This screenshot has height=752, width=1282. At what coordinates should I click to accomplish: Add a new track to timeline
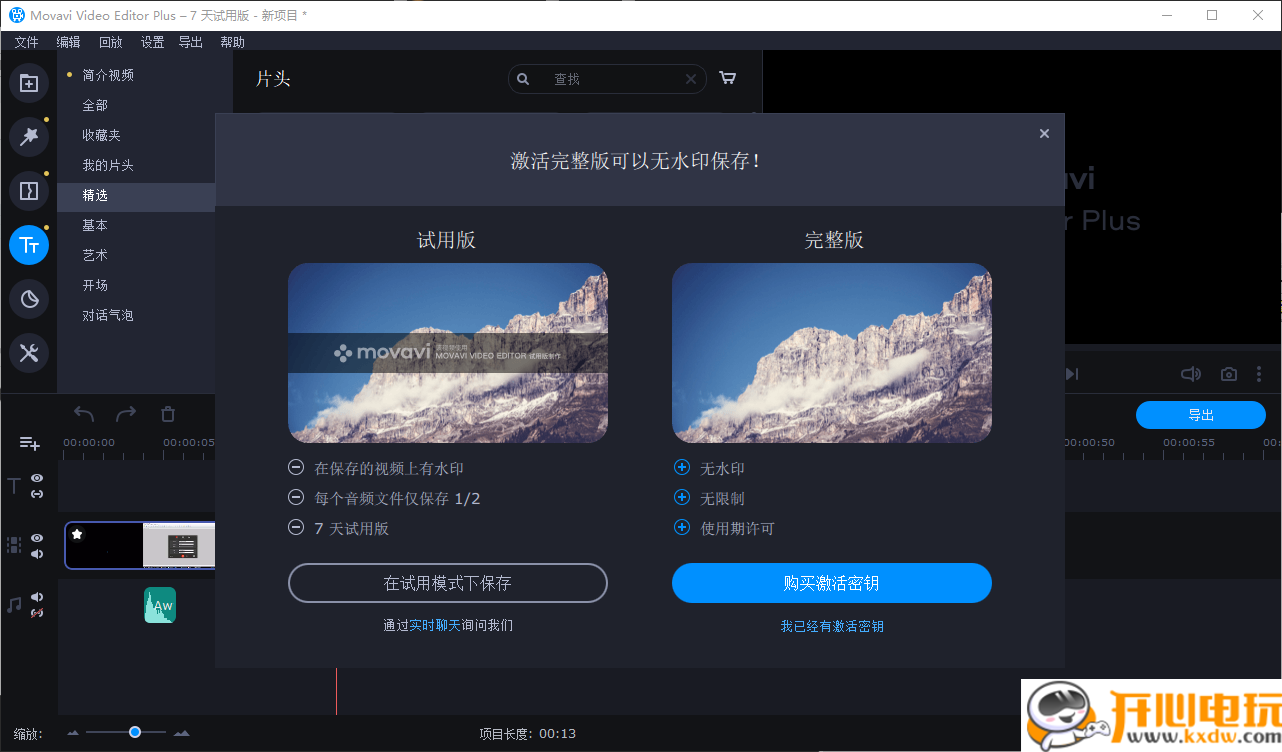(29, 443)
